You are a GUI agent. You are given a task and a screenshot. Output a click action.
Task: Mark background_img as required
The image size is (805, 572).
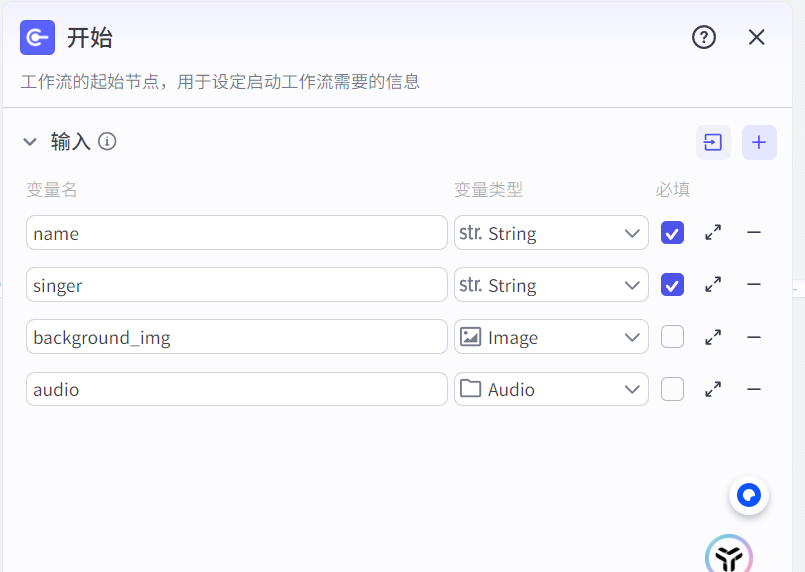(672, 337)
